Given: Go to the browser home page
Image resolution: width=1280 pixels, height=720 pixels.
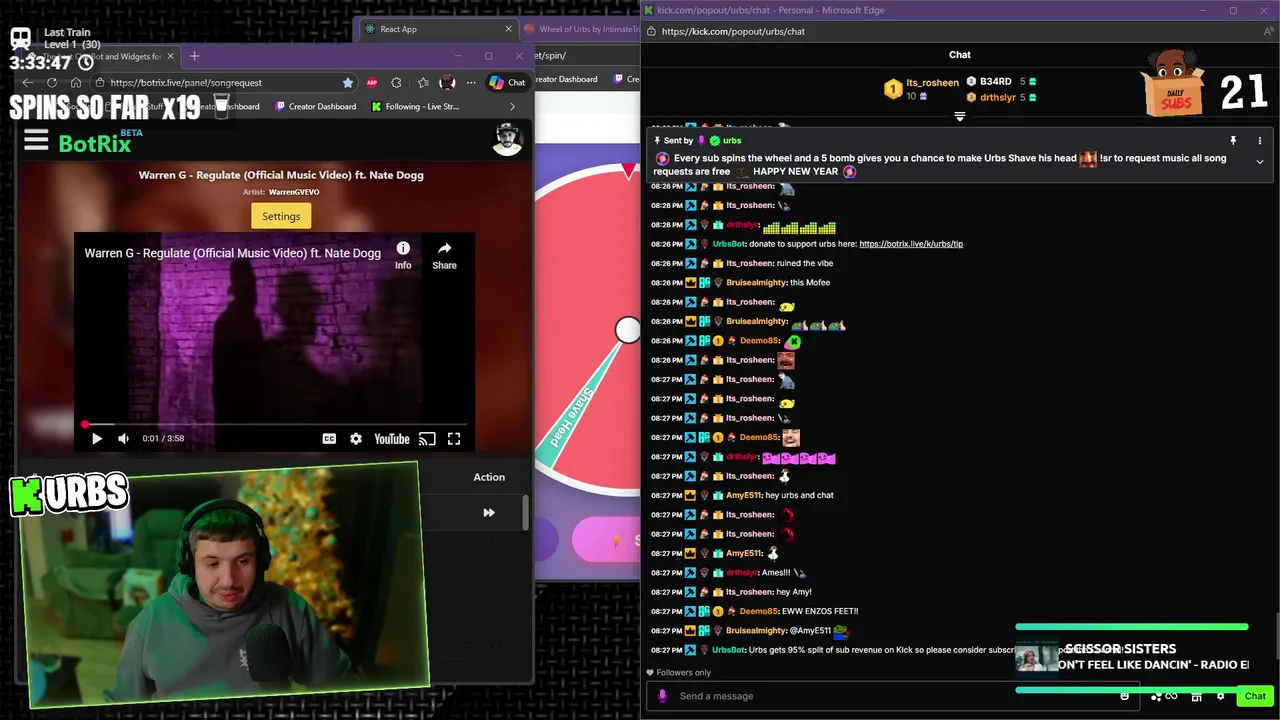Looking at the screenshot, I should click(x=76, y=83).
